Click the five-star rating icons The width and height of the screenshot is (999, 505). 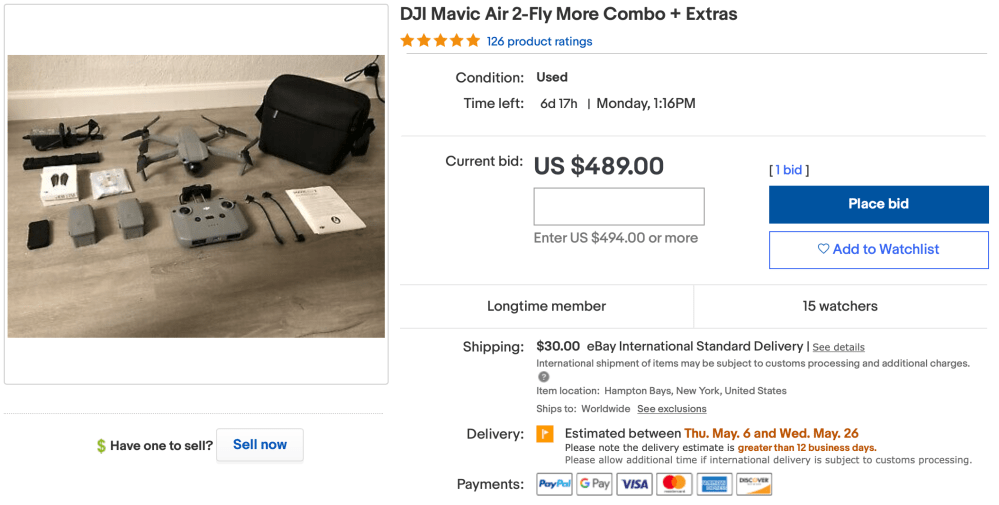[x=440, y=41]
